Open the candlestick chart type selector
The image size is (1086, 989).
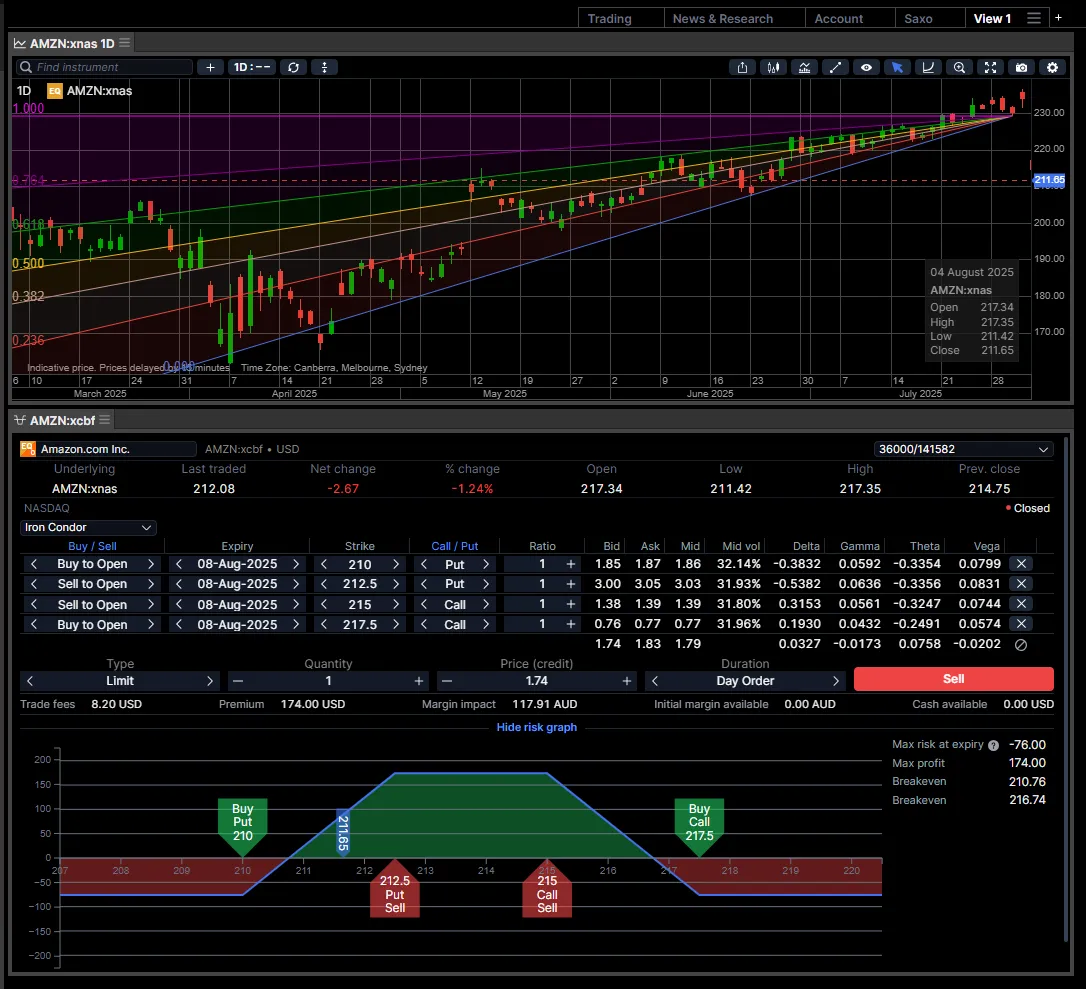point(773,67)
